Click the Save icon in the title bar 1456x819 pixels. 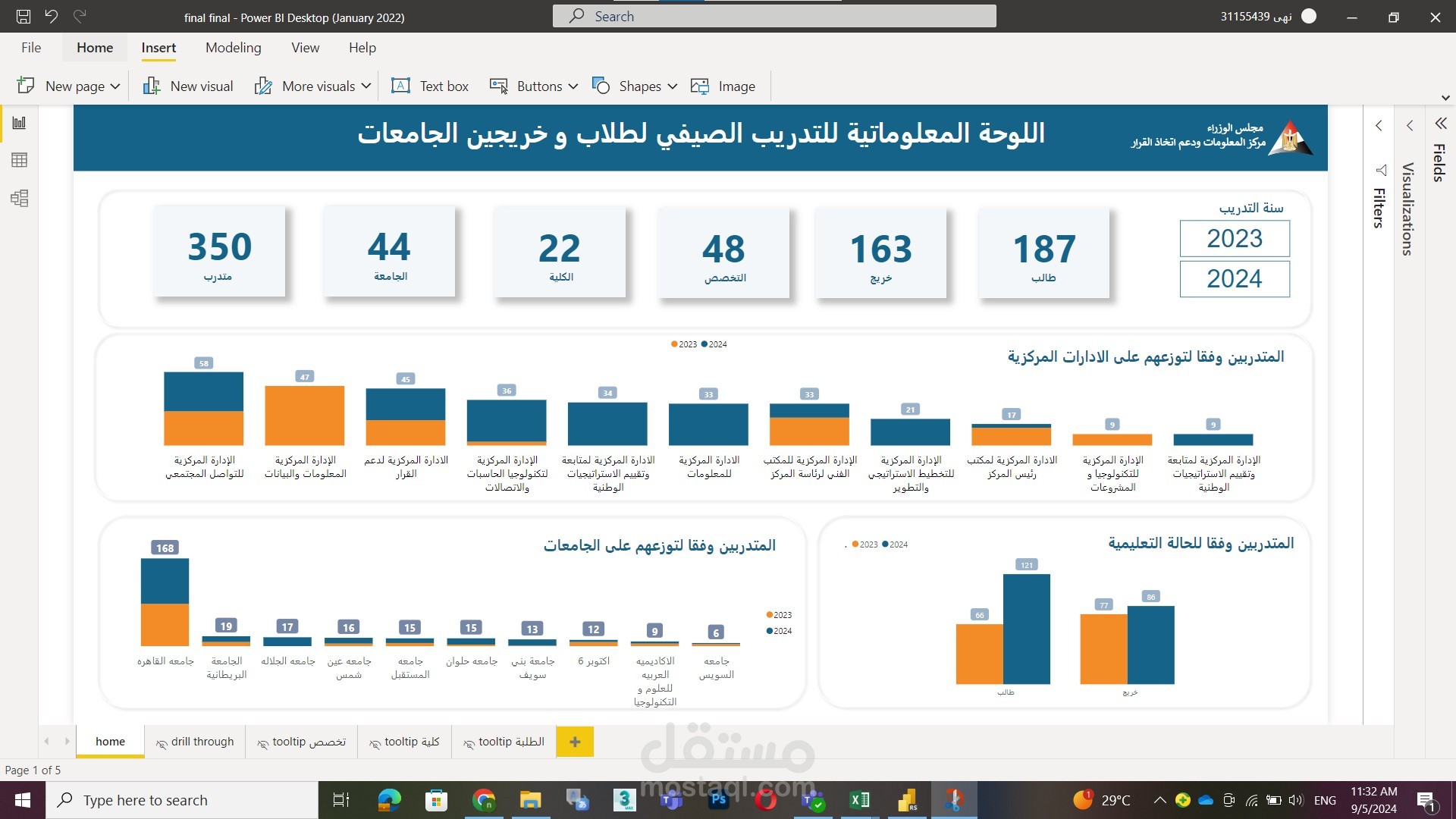click(x=22, y=16)
